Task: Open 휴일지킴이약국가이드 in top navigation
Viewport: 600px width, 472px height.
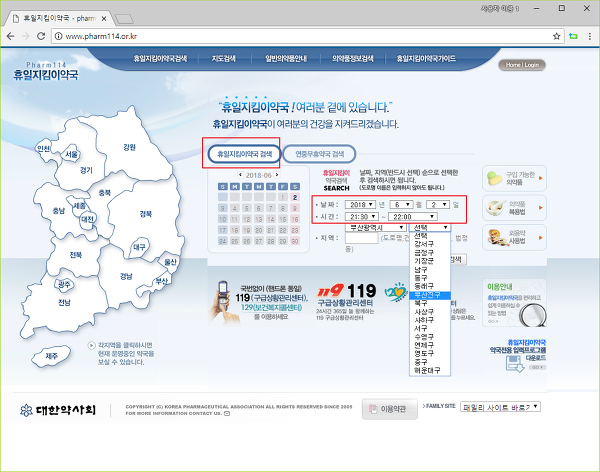Action: [426, 59]
